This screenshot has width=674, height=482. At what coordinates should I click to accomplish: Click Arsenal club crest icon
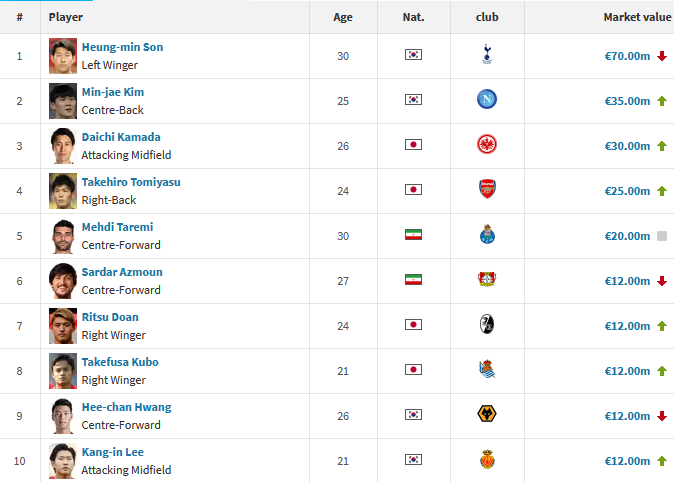487,190
